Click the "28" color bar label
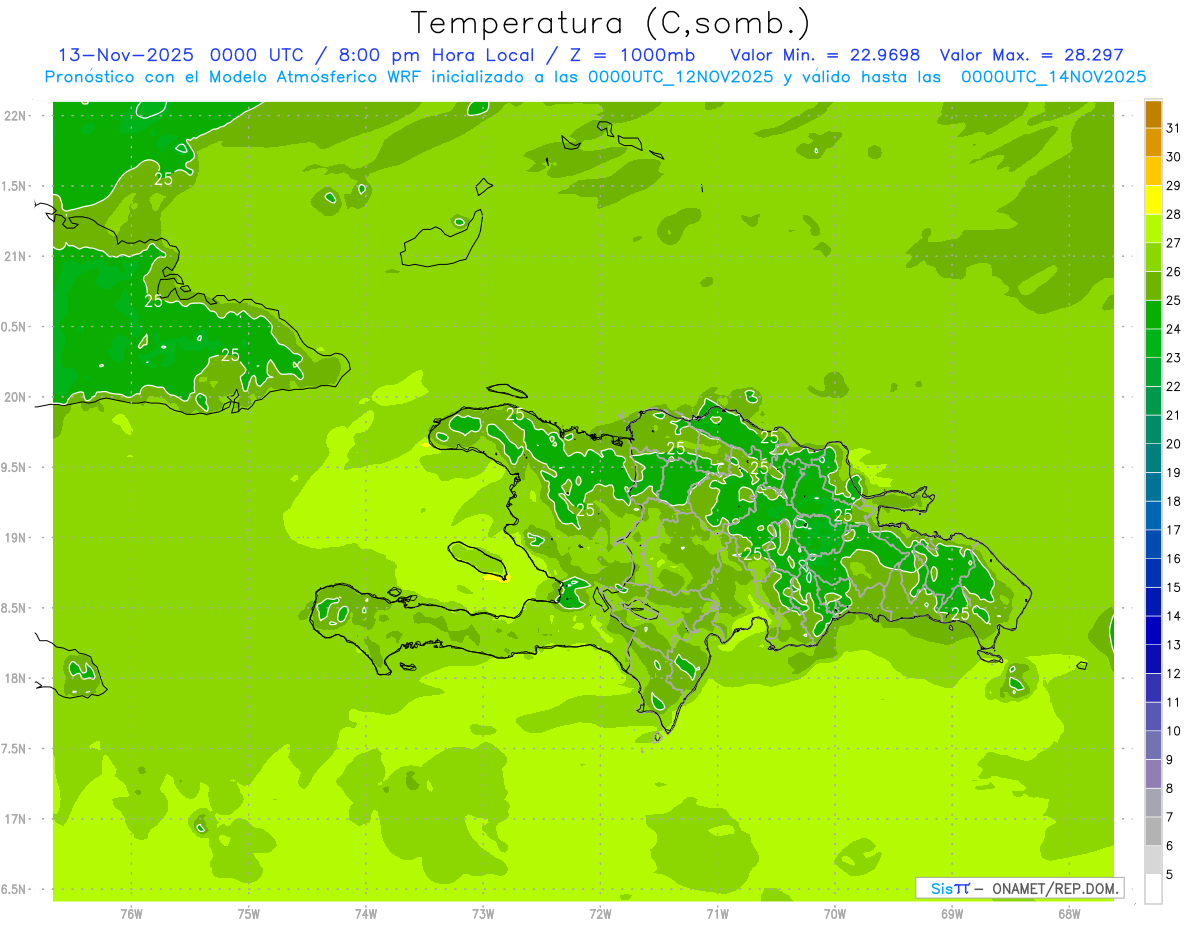 (1173, 214)
